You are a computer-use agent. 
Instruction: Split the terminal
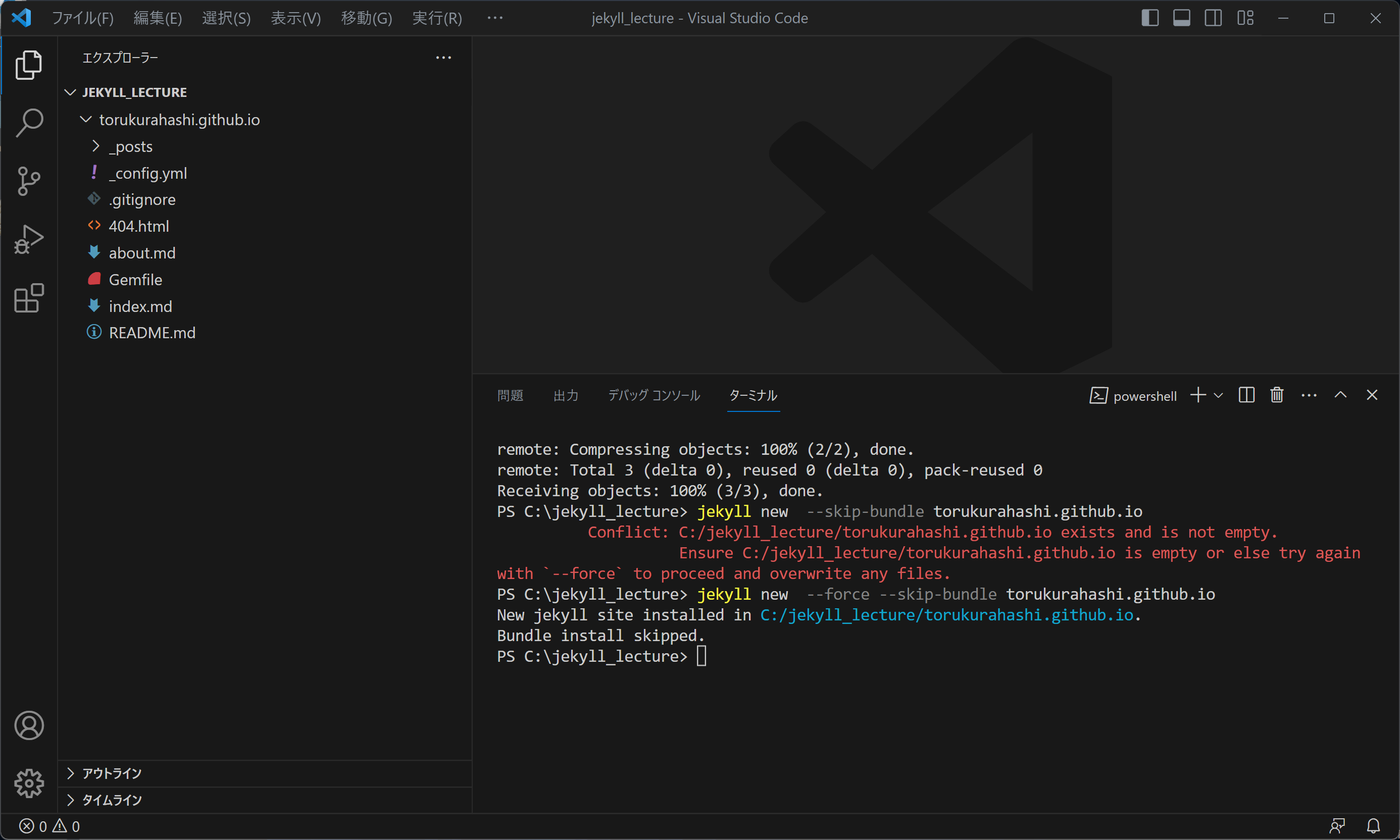1246,395
